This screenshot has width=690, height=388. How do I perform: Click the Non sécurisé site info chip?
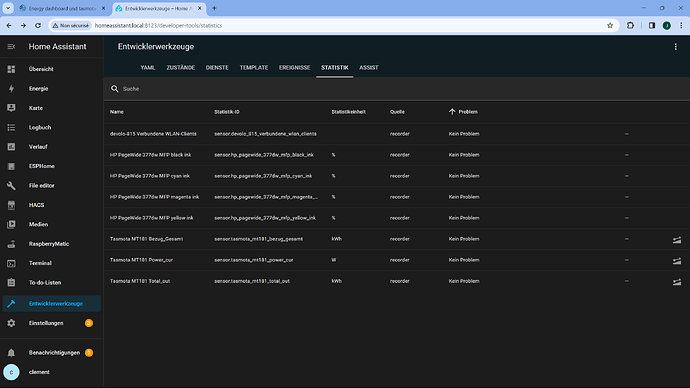coord(70,26)
